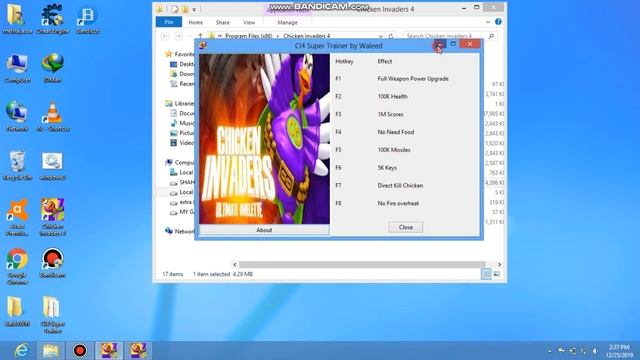Launch the Bandicam desktop shortcut
The width and height of the screenshot is (640, 360).
pos(52,263)
